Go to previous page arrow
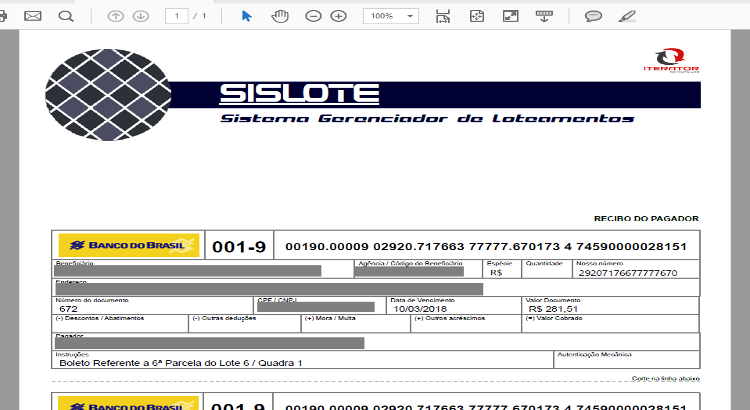750x410 pixels. click(x=115, y=16)
